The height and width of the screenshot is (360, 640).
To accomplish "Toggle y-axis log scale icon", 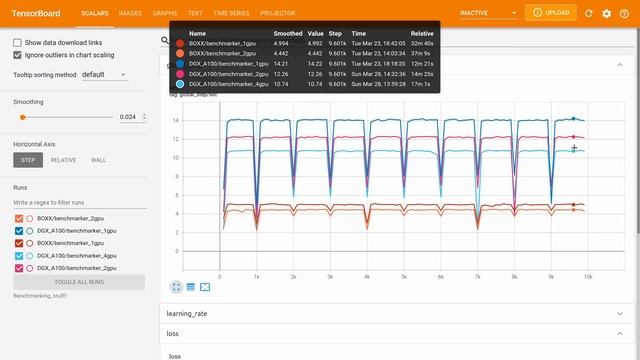I will [191, 287].
